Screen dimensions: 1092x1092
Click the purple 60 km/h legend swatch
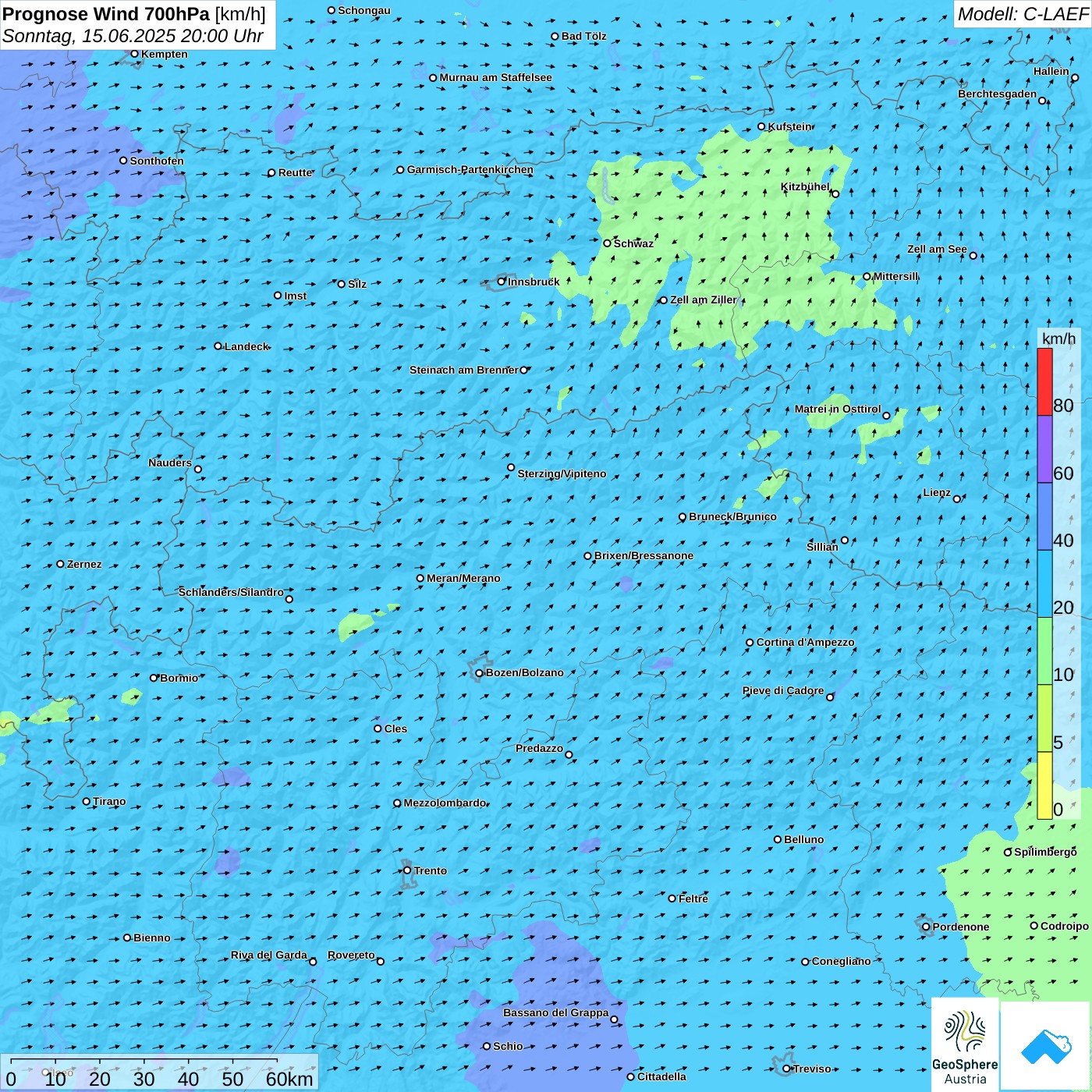[1044, 449]
